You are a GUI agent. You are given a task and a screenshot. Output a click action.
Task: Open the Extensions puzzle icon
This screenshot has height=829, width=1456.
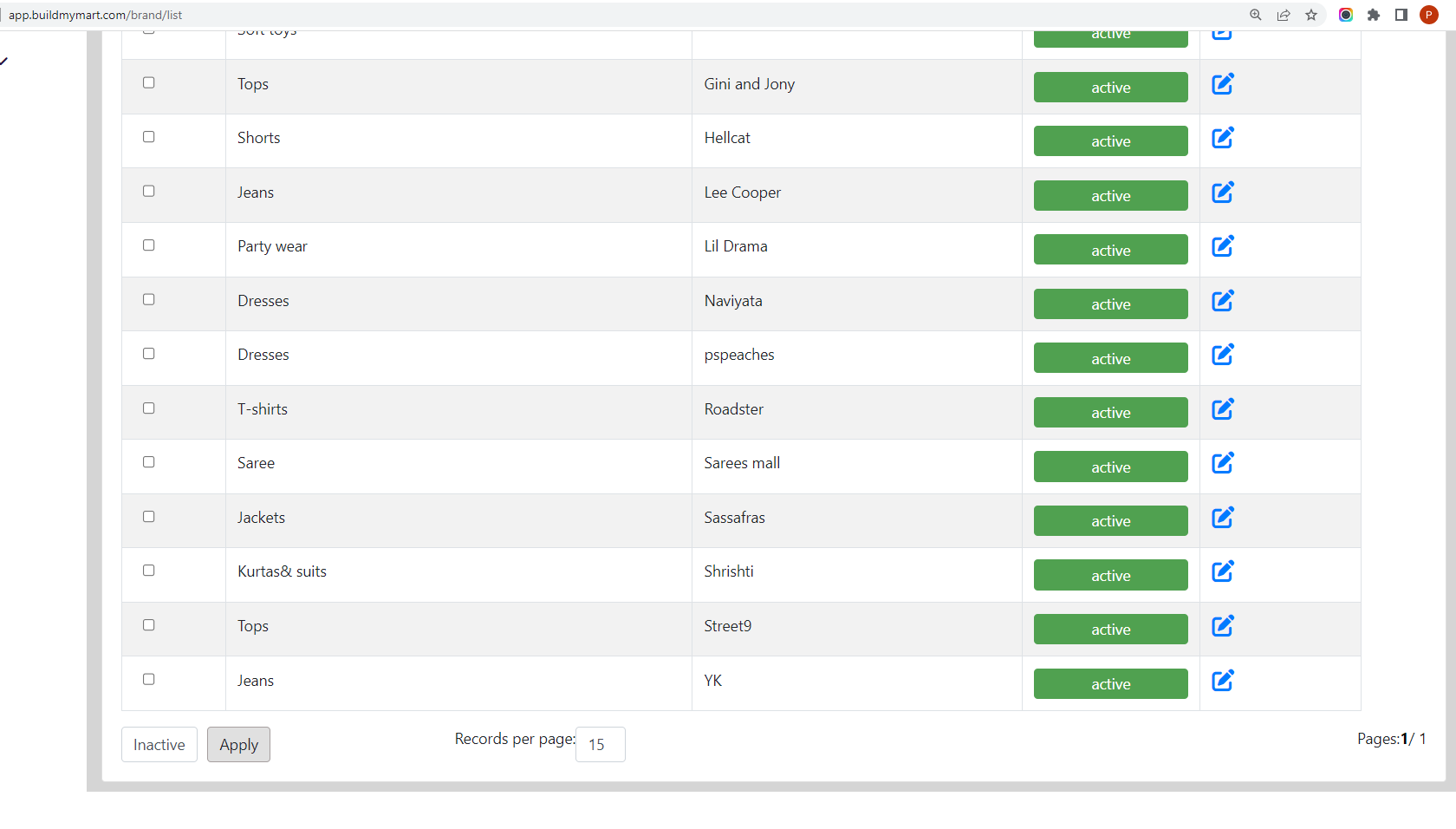[1374, 15]
